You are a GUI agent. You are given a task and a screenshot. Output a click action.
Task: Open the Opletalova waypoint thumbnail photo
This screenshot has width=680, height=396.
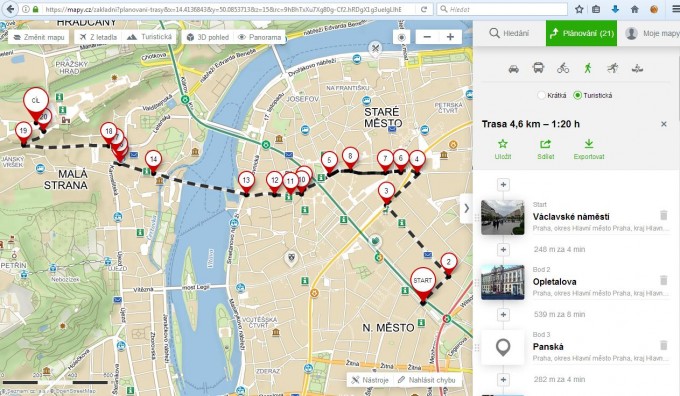click(503, 282)
